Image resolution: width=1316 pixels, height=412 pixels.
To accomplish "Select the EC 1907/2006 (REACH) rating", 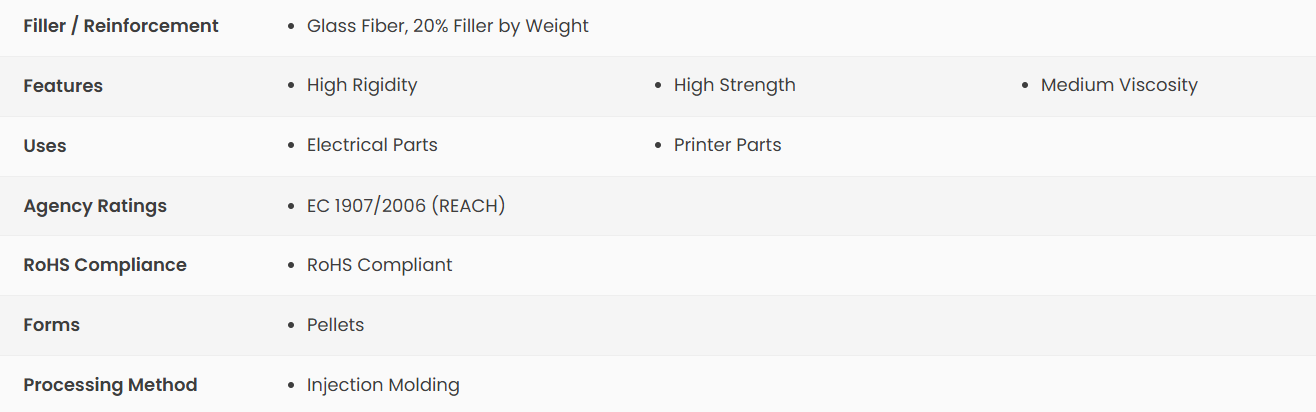I will 406,206.
